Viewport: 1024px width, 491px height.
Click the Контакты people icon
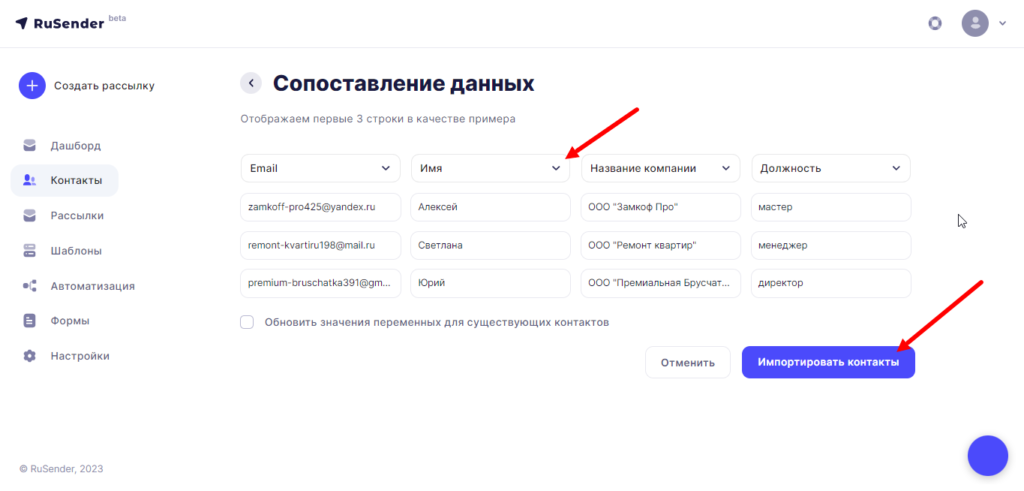pyautogui.click(x=29, y=180)
